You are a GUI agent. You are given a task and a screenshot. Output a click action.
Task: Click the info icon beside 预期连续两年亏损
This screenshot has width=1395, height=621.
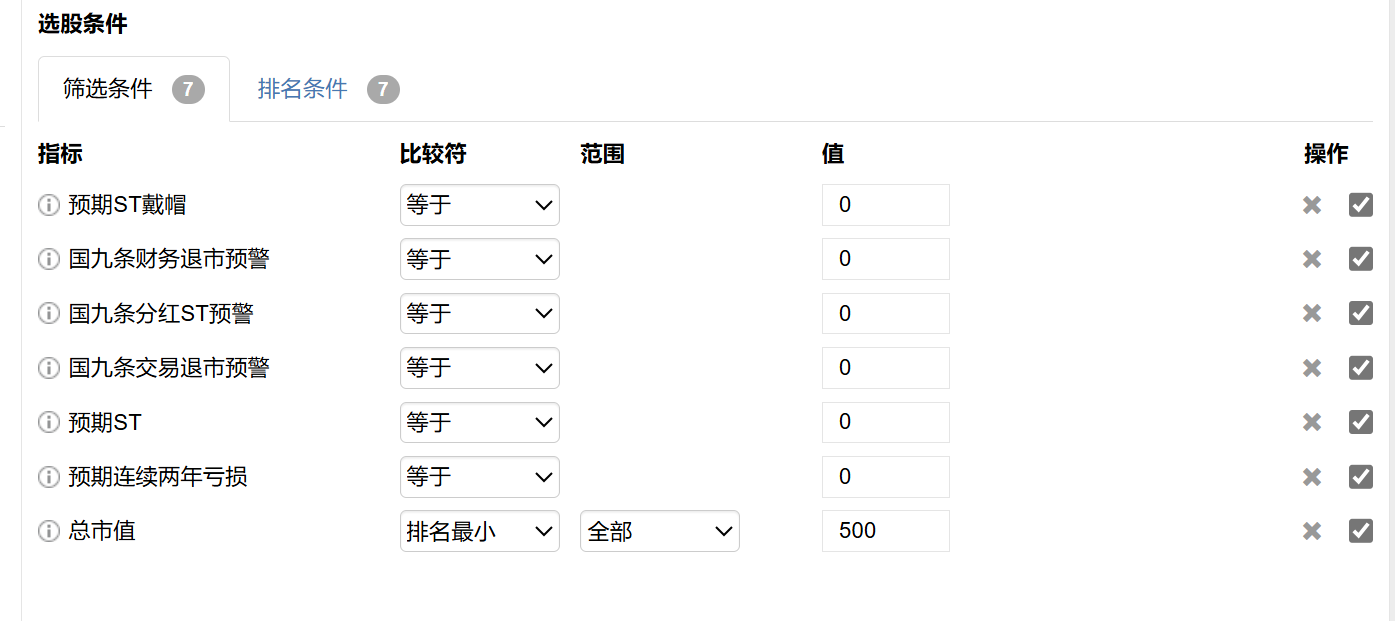pyautogui.click(x=48, y=477)
